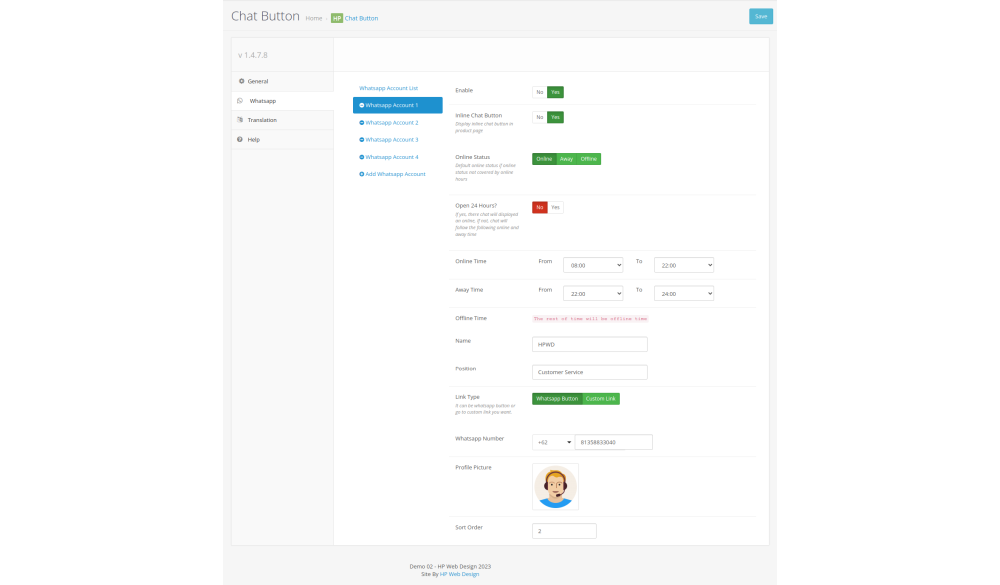Click the minus icon for Whatsapp Account 4

(x=361, y=157)
